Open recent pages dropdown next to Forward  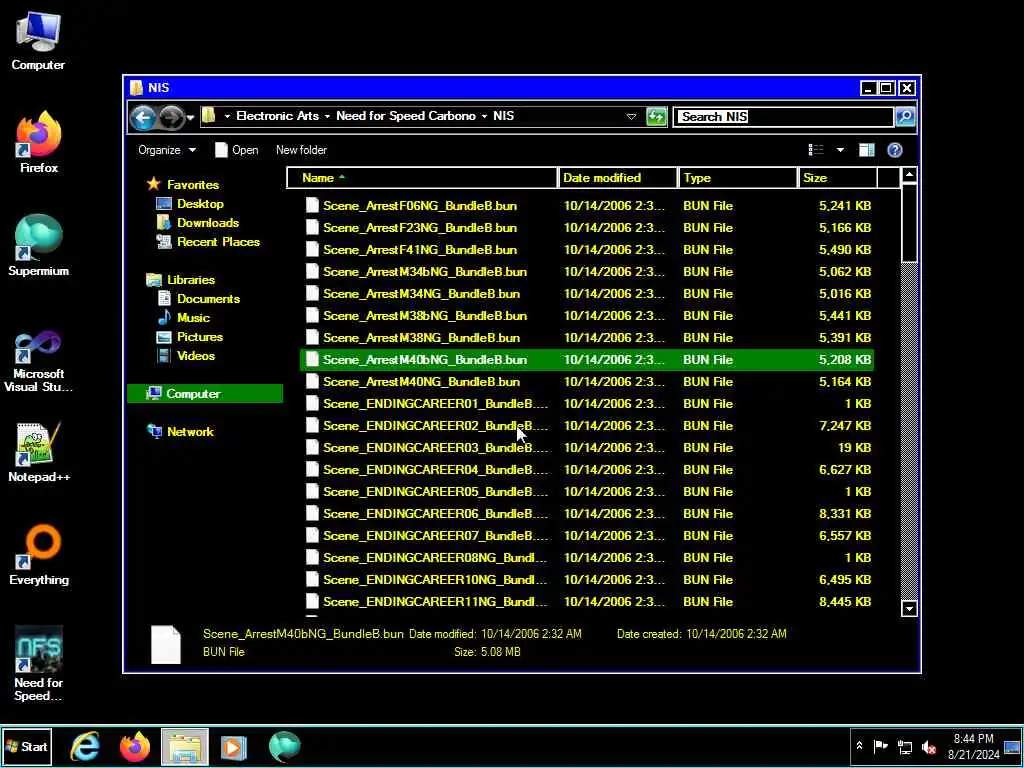190,118
